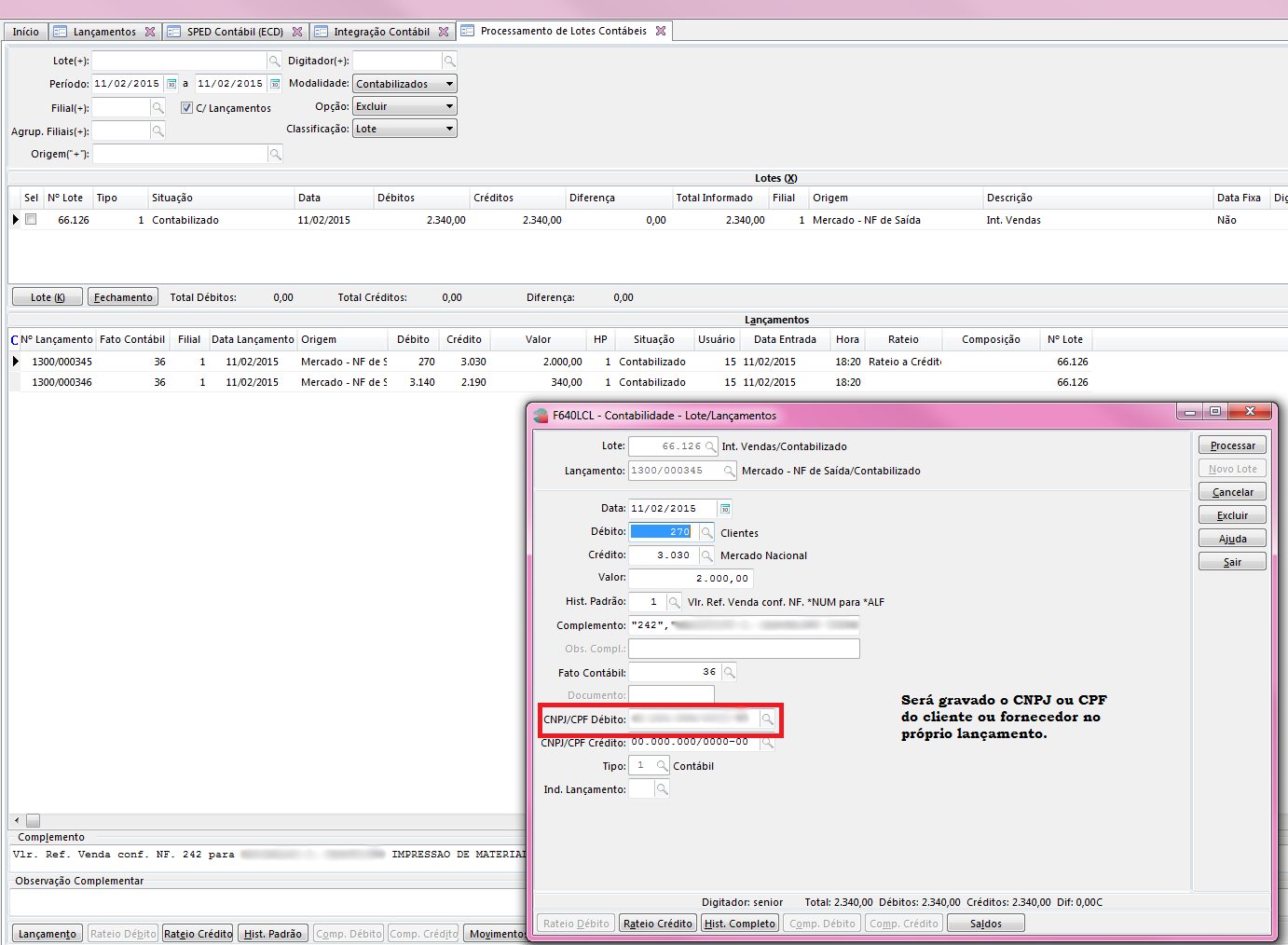Click the Observação Complementar text area

pos(268,902)
